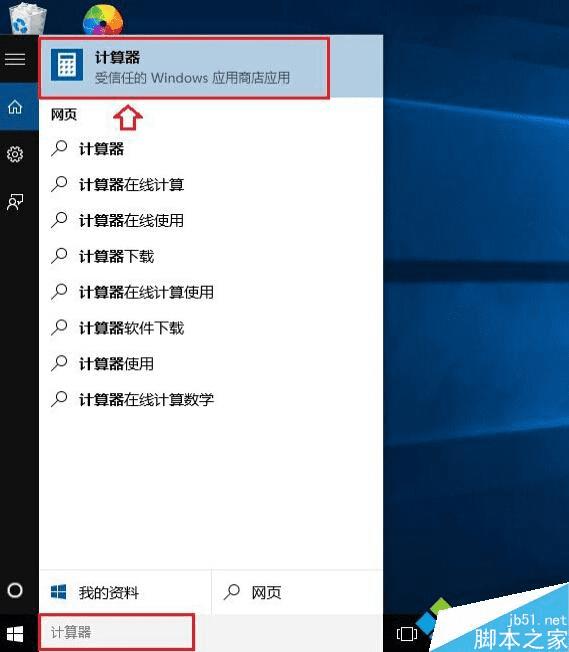Viewport: 569px width, 652px height.
Task: Open the Recycle Bin desktop icon
Action: 27,19
